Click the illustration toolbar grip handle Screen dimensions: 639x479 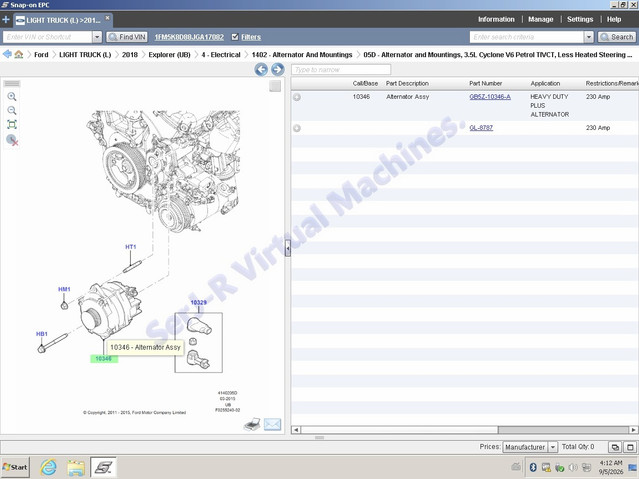(12, 84)
